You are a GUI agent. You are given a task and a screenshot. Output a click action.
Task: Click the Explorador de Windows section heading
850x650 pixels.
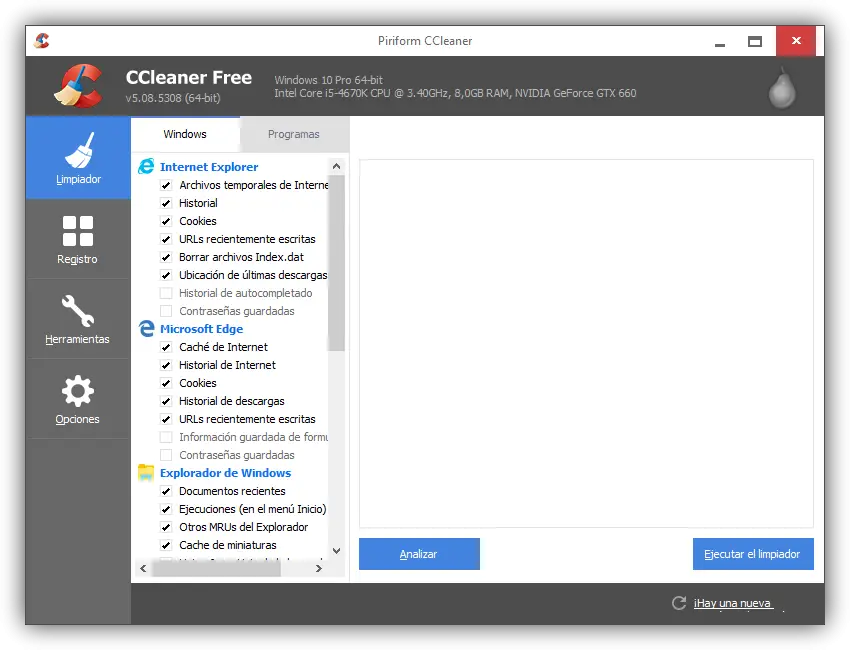226,473
